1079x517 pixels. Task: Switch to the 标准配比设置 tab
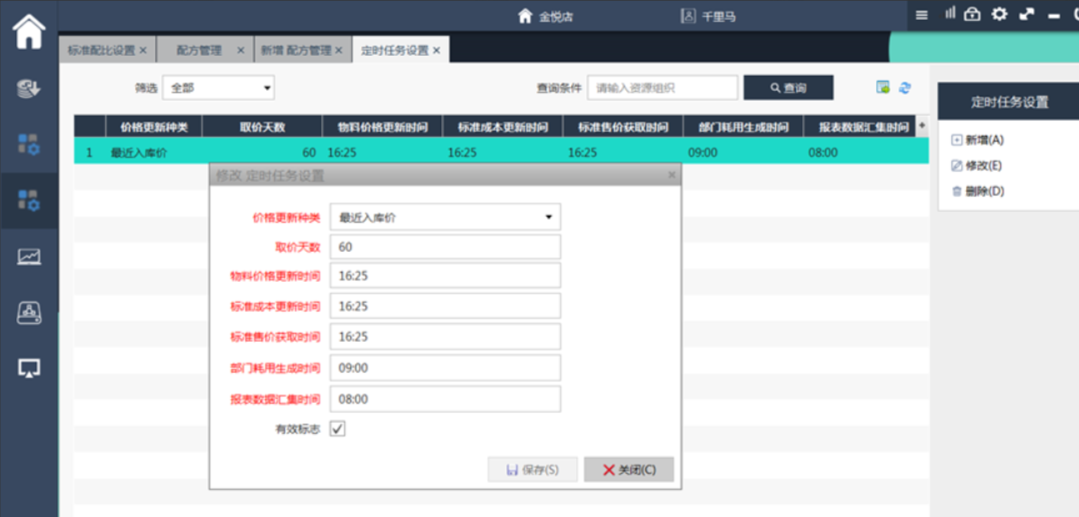101,50
